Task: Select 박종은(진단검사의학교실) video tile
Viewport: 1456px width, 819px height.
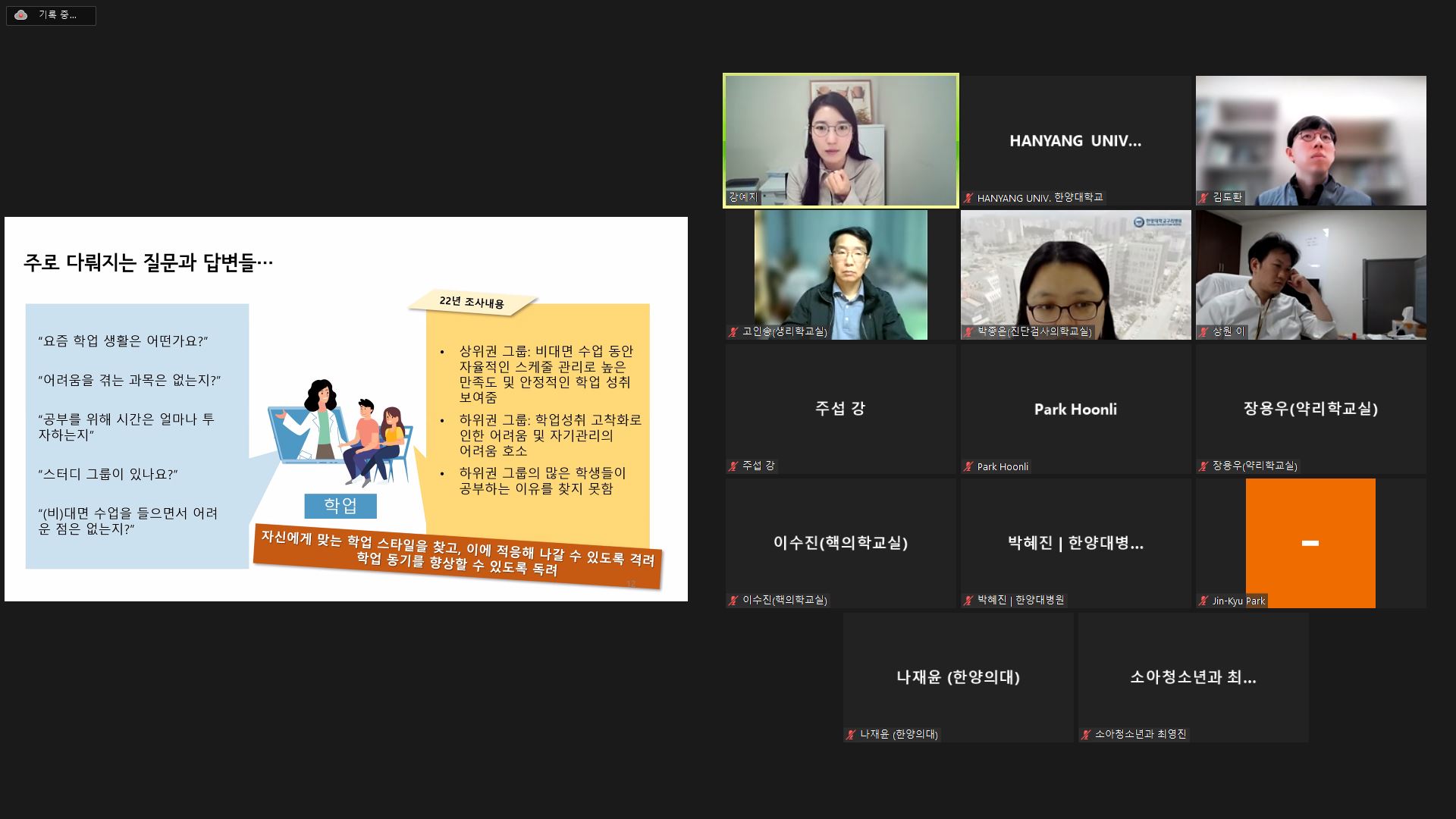Action: pyautogui.click(x=1075, y=275)
